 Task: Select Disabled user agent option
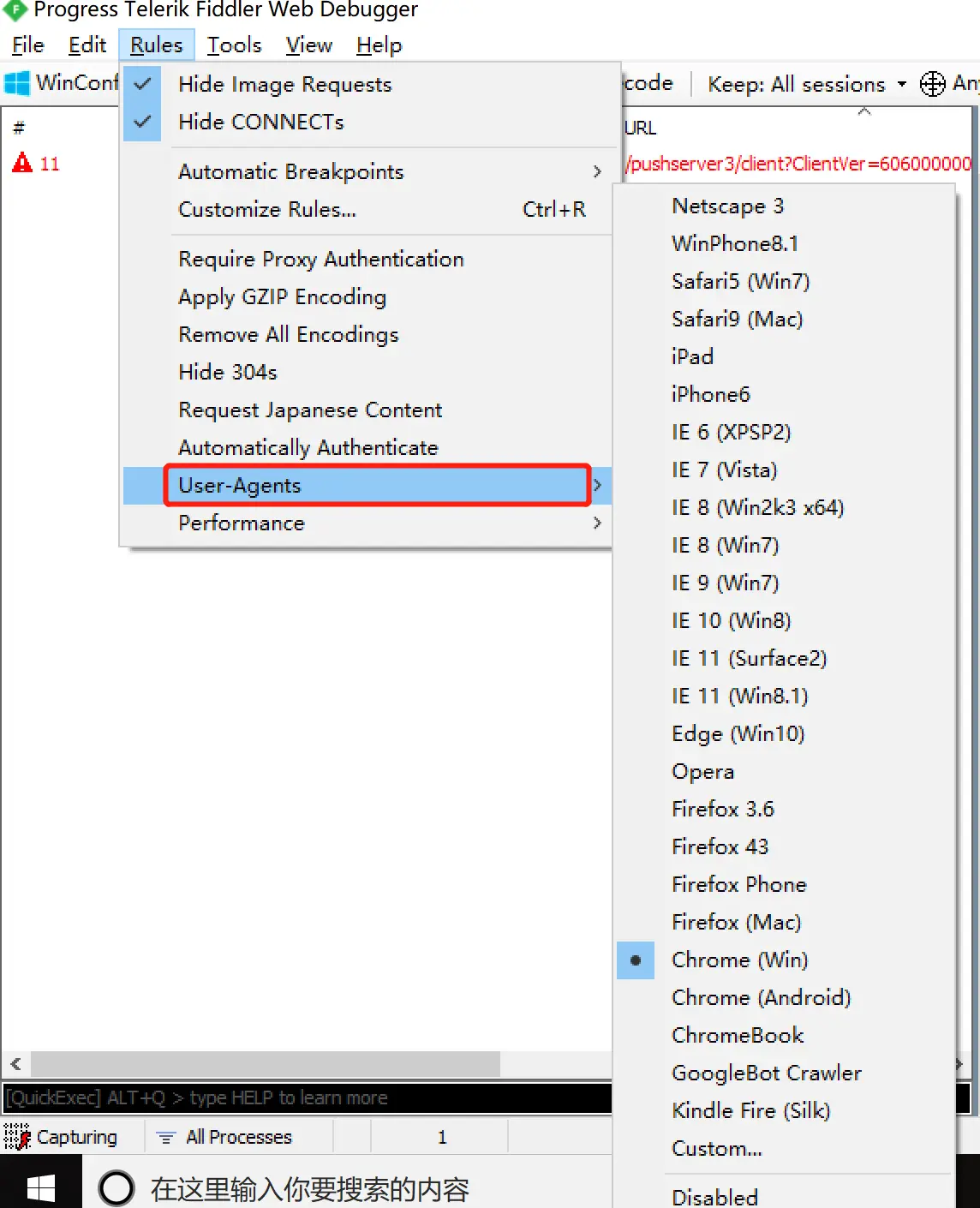[784, 1196]
